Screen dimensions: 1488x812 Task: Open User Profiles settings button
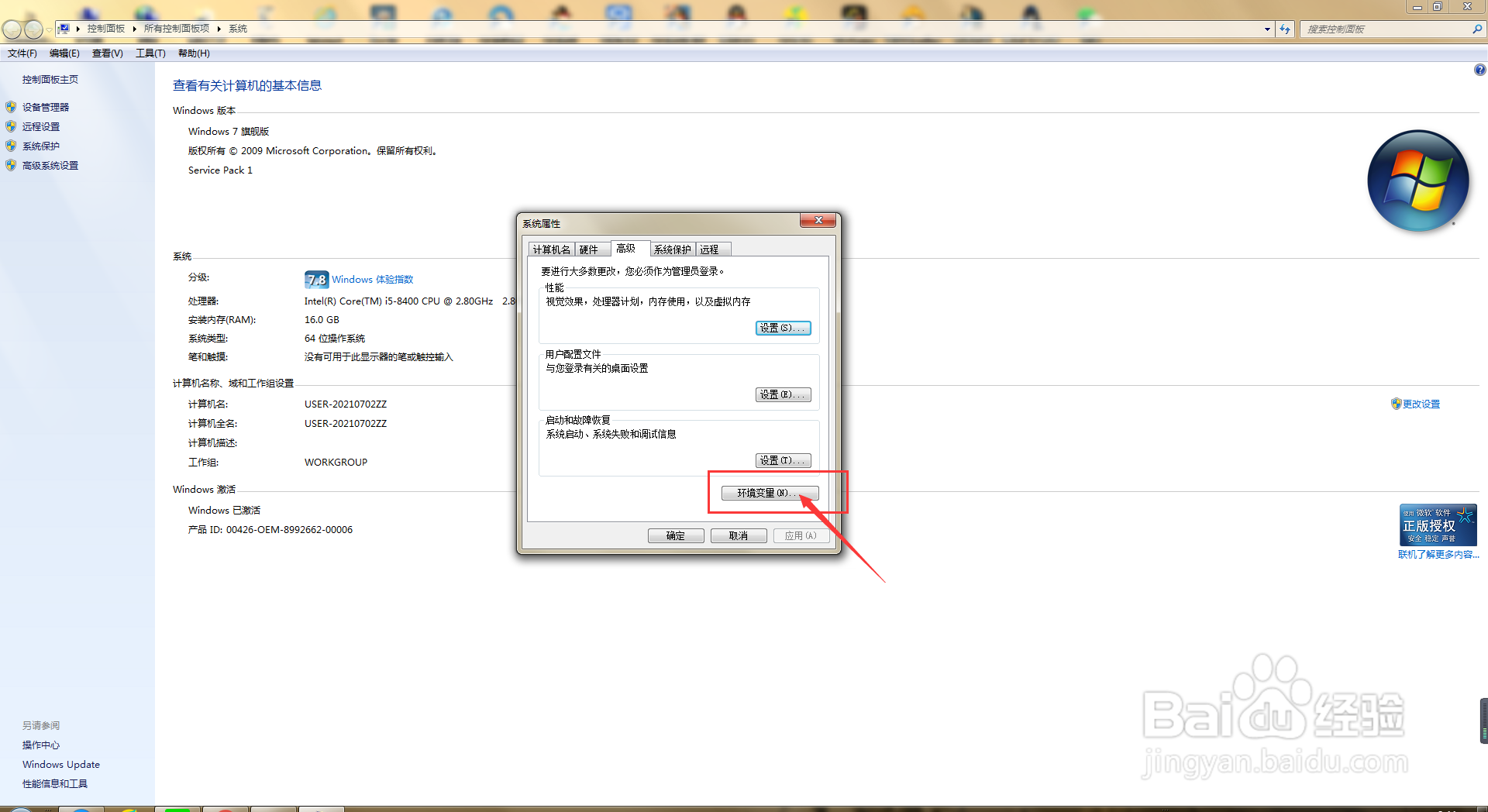tap(783, 394)
